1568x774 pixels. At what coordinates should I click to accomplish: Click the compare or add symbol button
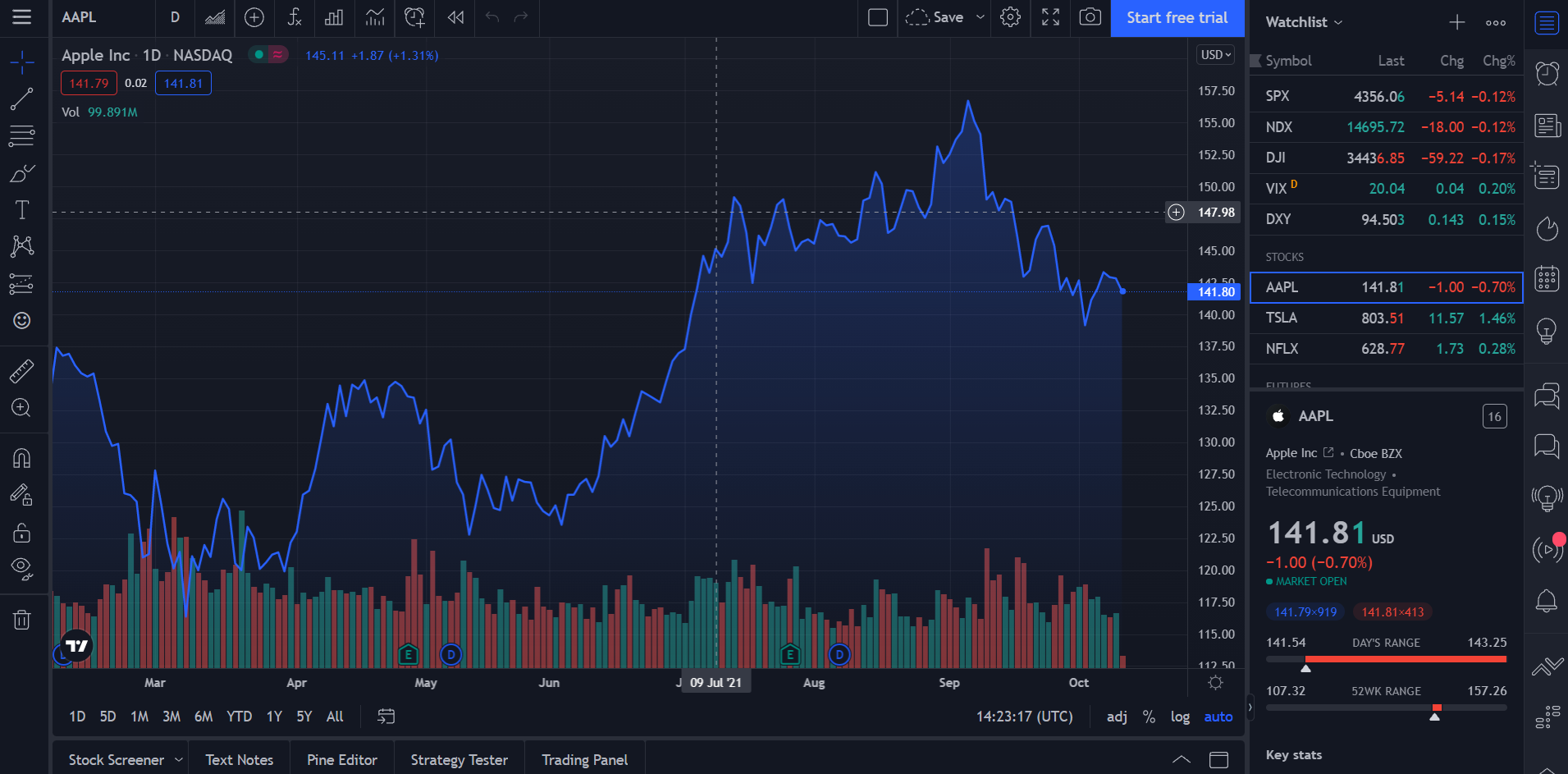click(x=254, y=17)
